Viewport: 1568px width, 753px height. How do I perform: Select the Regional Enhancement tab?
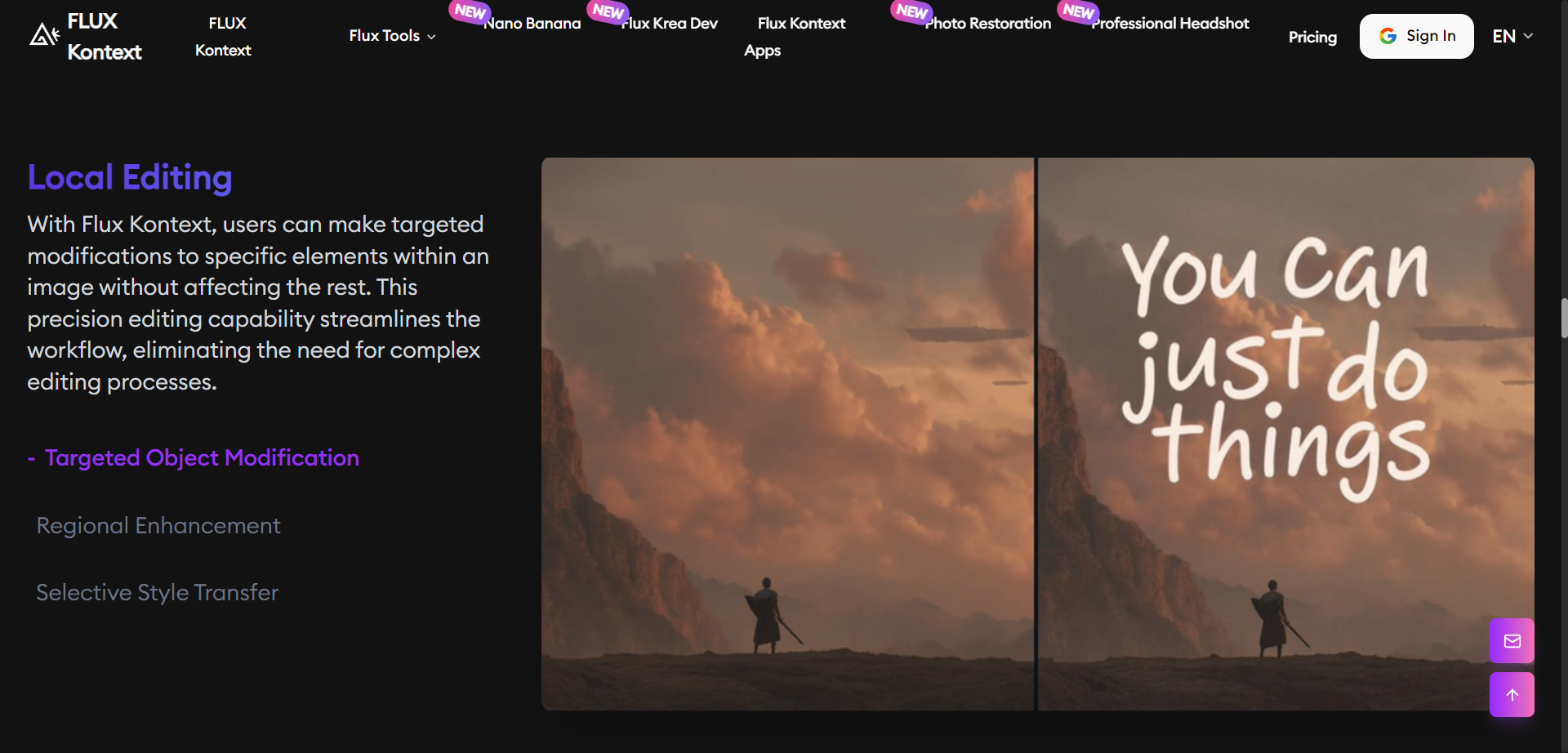point(158,525)
